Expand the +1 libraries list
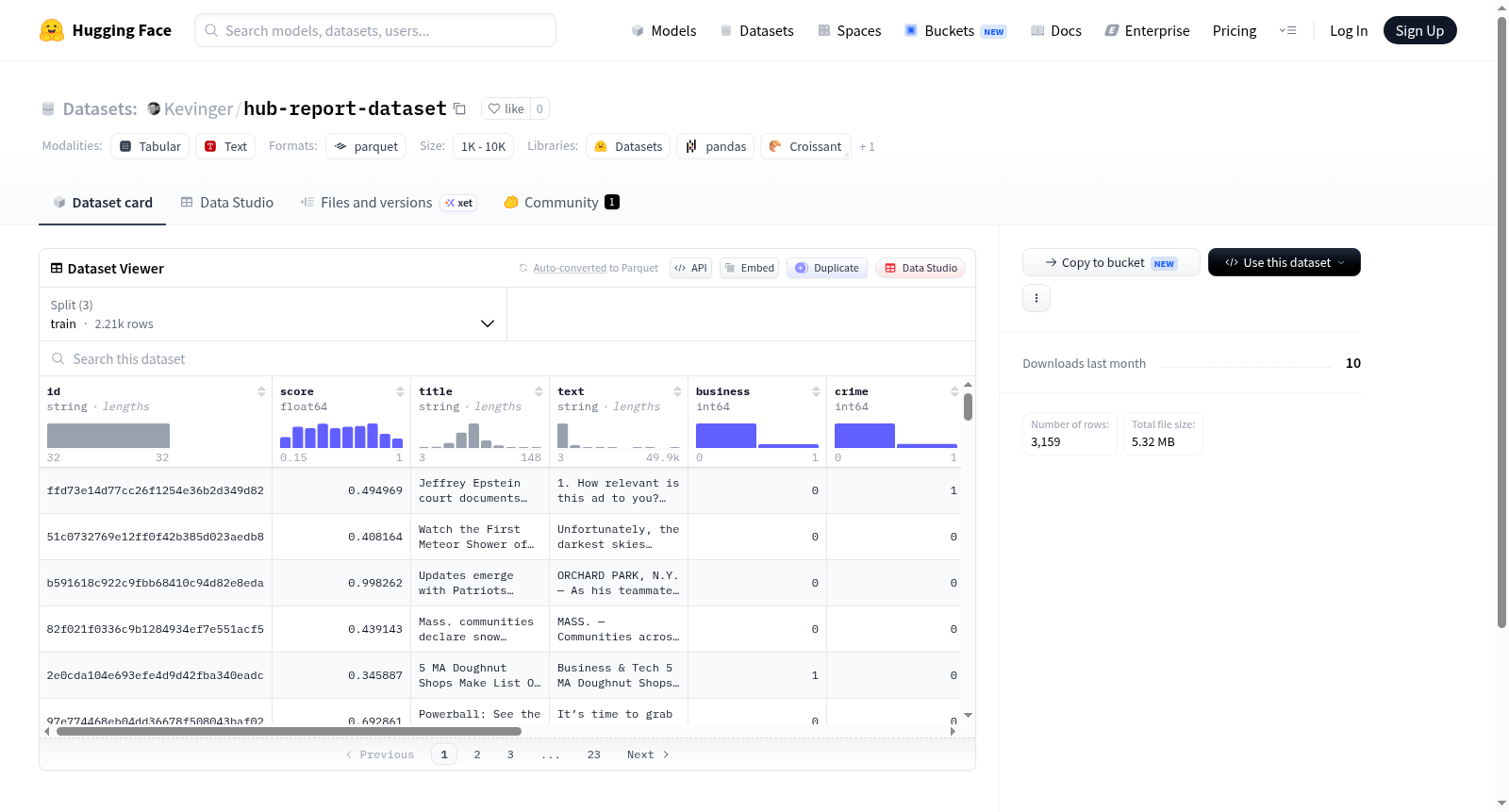The width and height of the screenshot is (1509, 812). coord(867,146)
